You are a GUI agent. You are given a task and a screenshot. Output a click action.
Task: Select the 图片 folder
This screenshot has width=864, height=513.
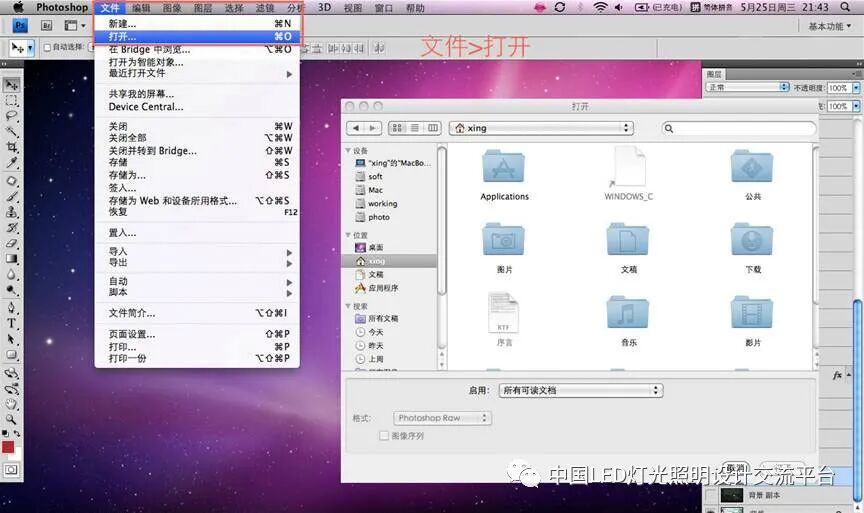click(x=504, y=247)
